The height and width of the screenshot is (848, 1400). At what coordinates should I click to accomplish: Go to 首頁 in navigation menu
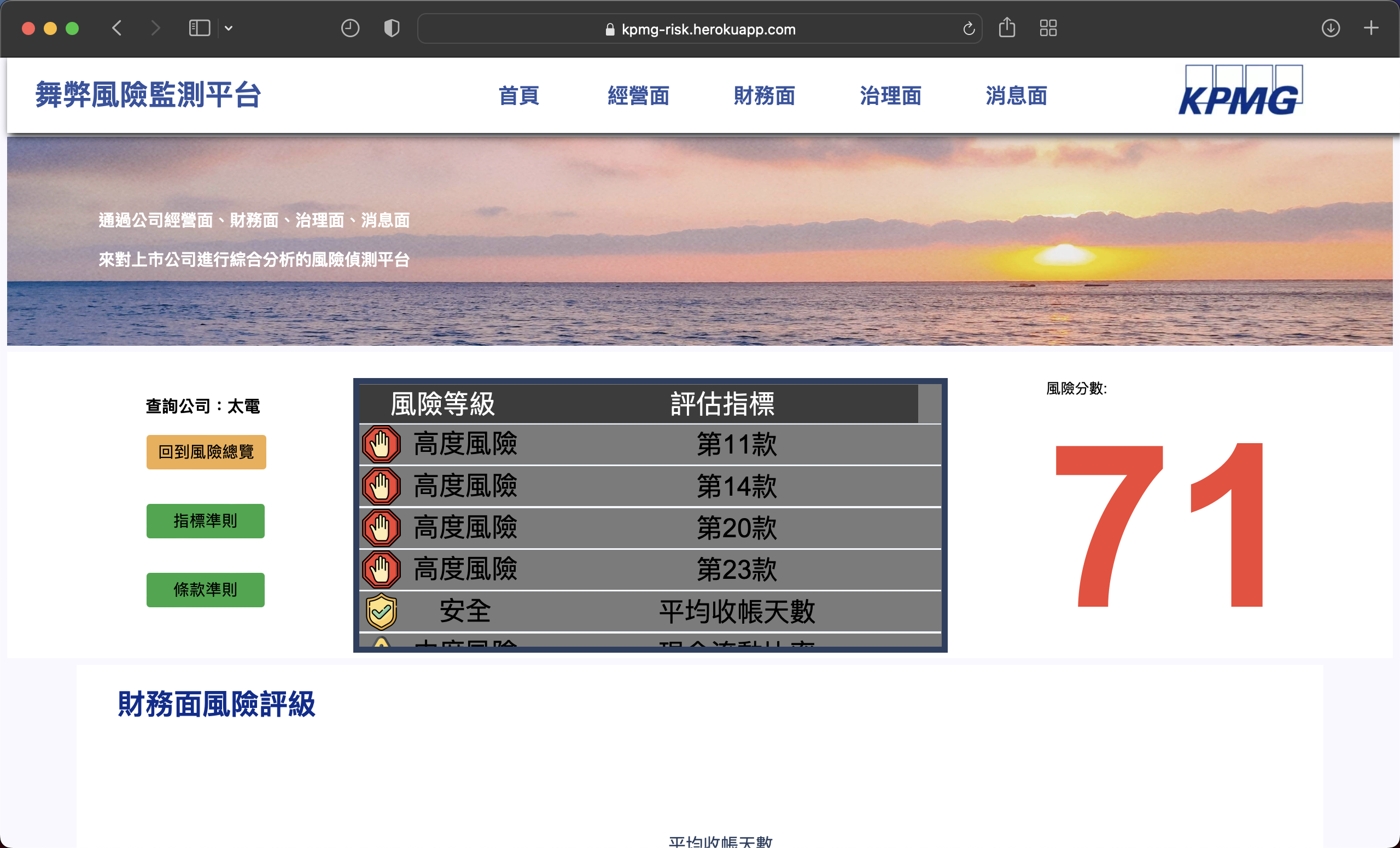(x=518, y=96)
